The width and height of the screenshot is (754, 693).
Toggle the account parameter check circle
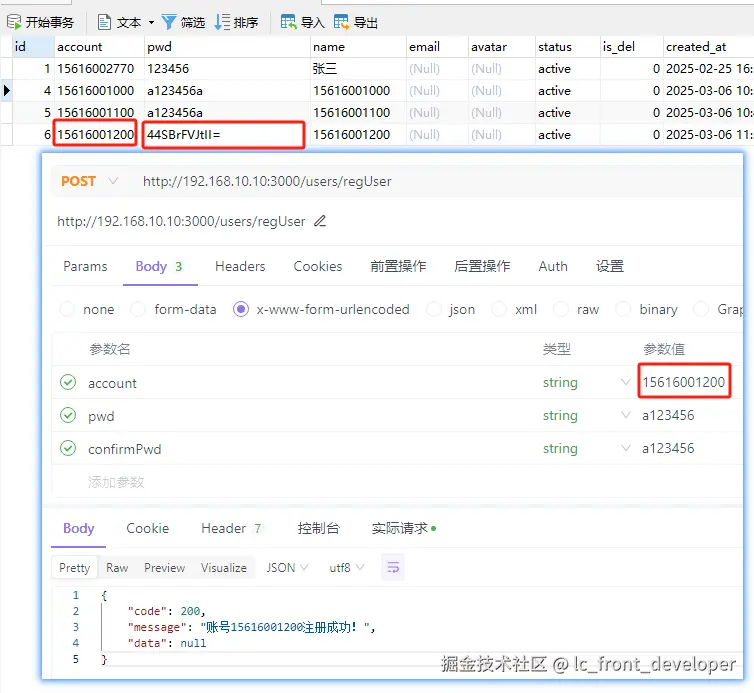[68, 382]
